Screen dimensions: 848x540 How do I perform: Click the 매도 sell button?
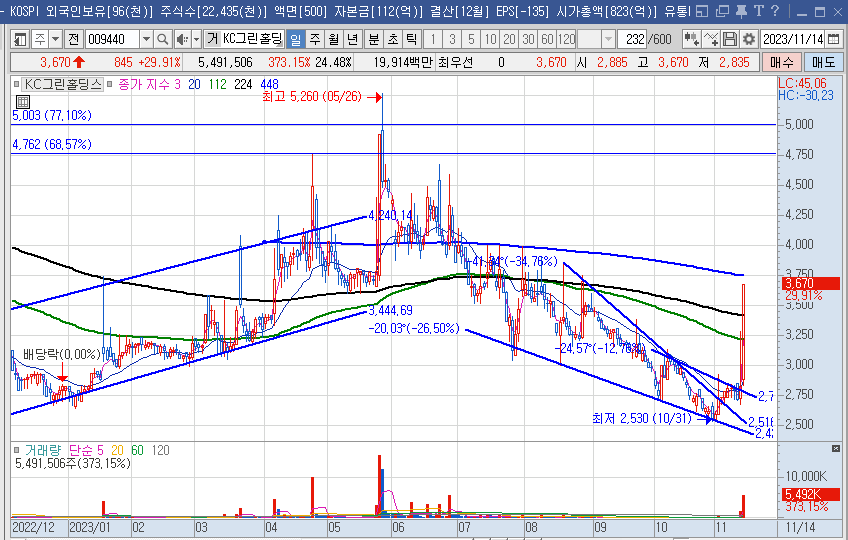[823, 62]
